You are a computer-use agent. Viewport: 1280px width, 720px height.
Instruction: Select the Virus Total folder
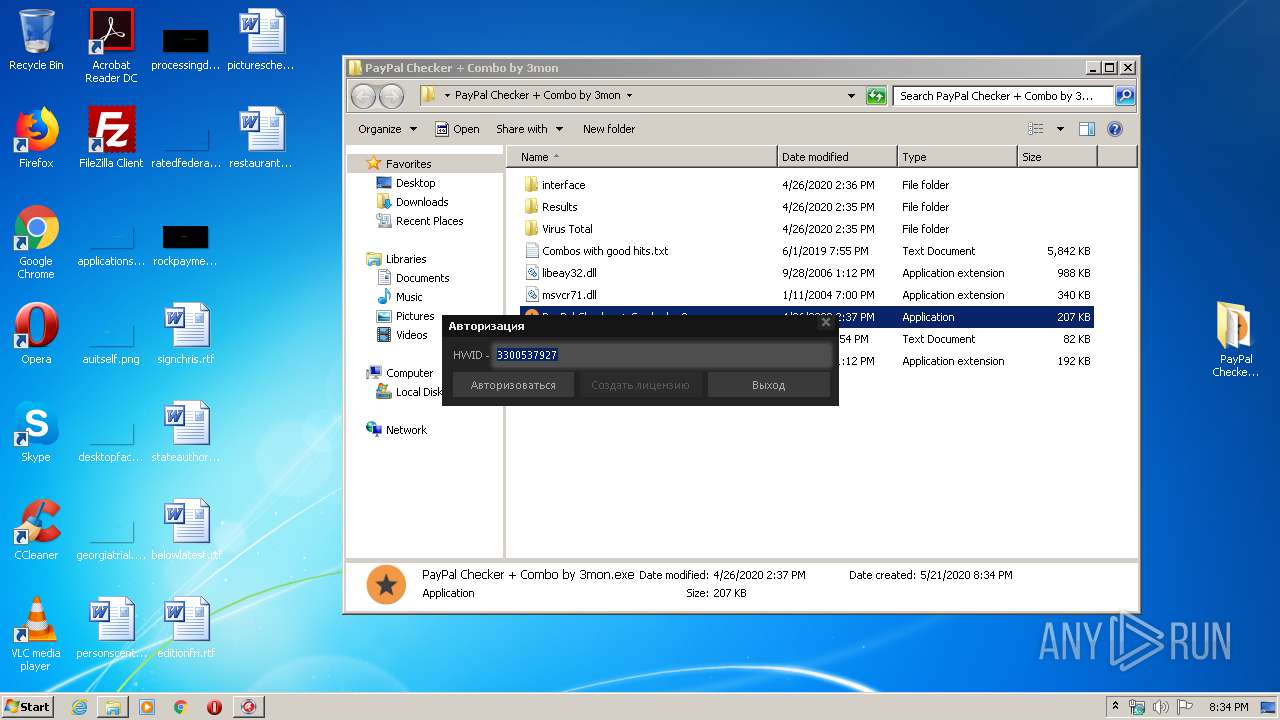(567, 229)
